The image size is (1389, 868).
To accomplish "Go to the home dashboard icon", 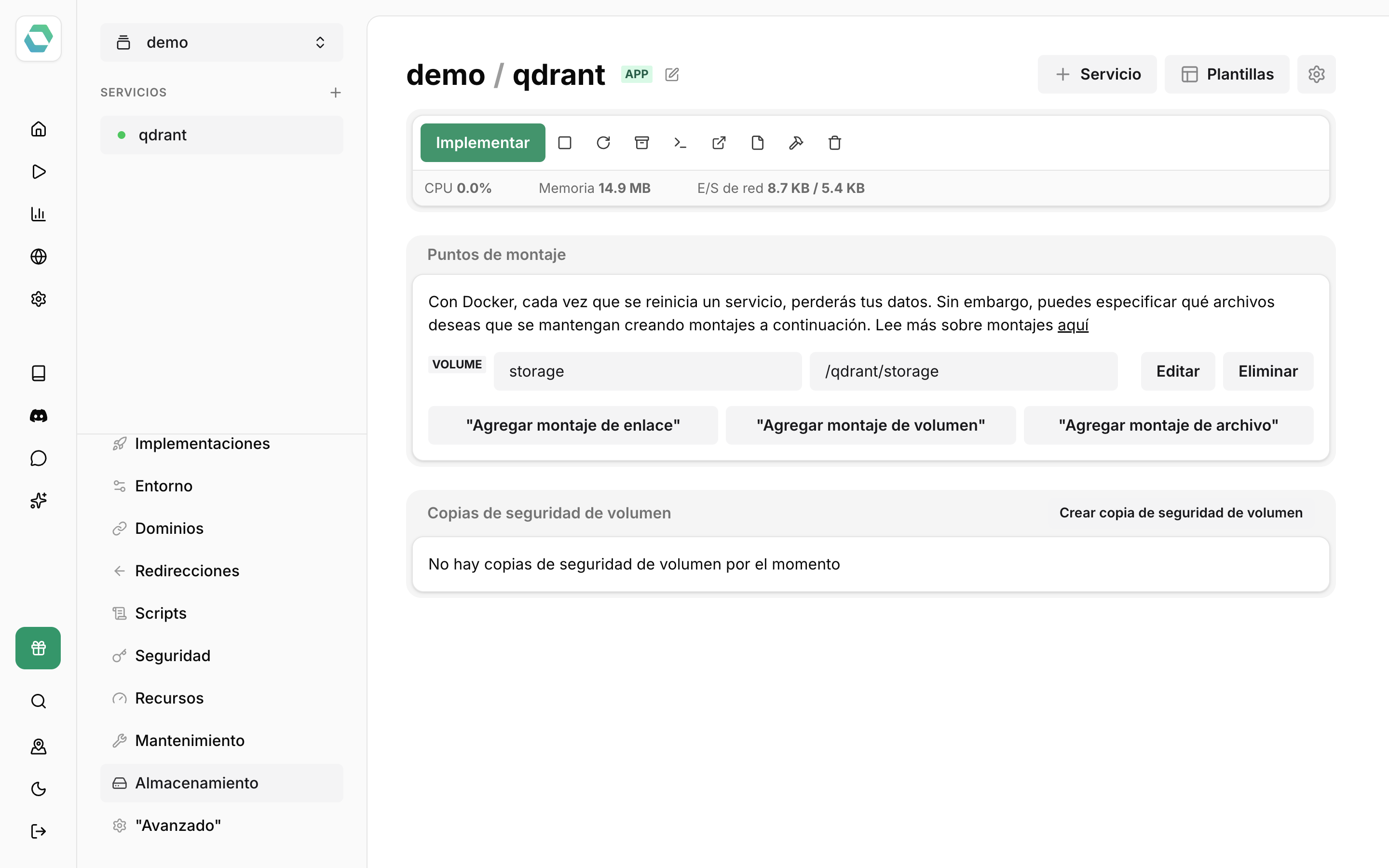I will coord(39,129).
